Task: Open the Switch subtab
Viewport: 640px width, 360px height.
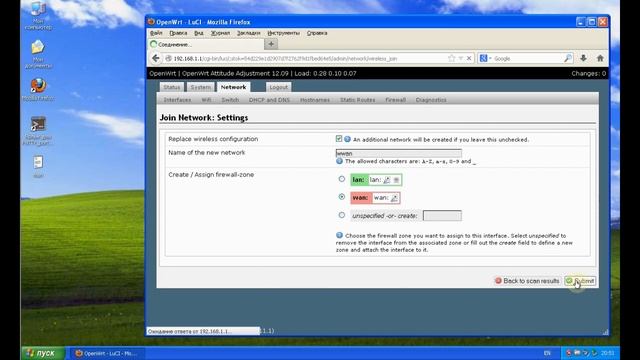Action: (230, 100)
